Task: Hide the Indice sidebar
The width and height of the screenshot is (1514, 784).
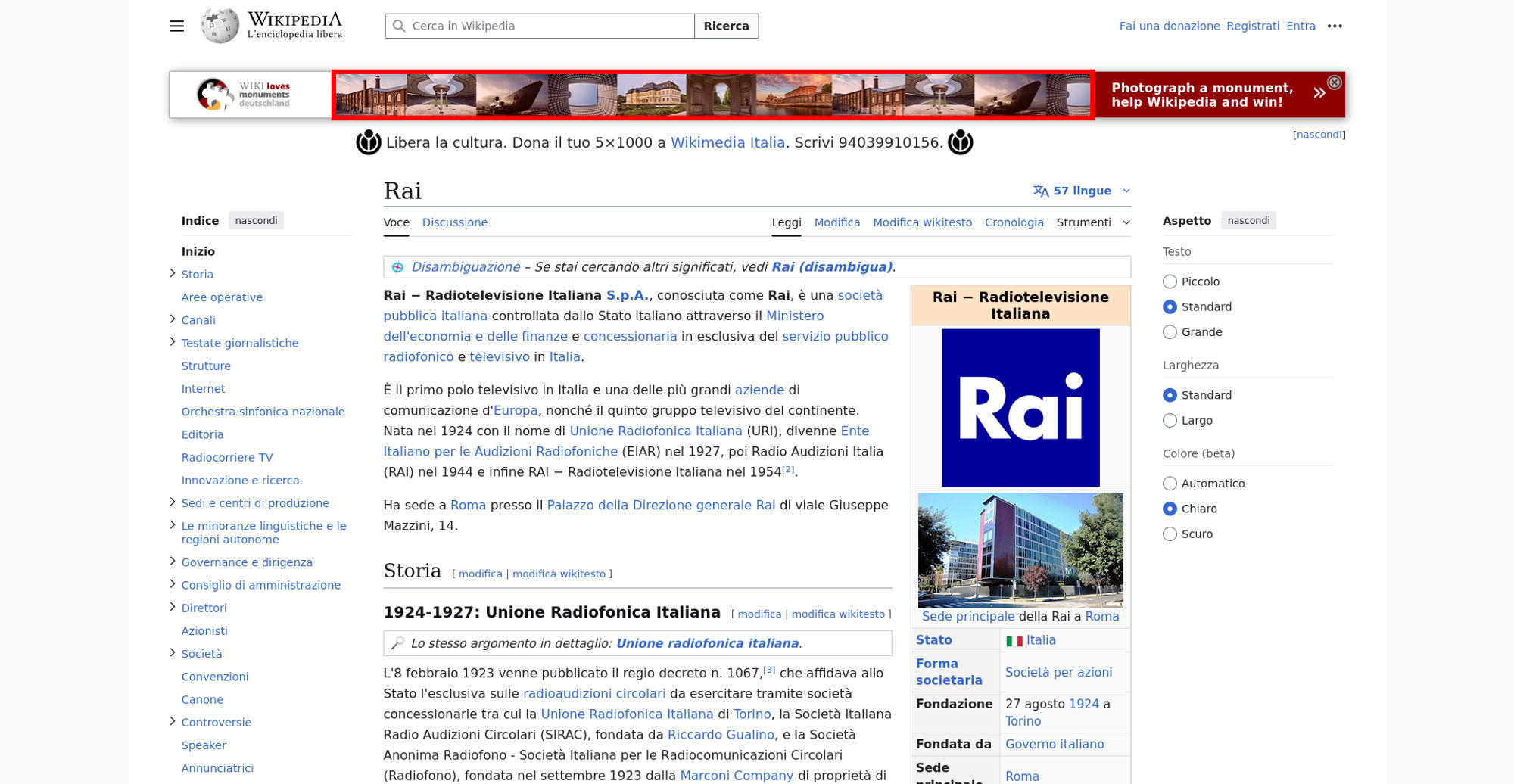Action: (x=257, y=221)
